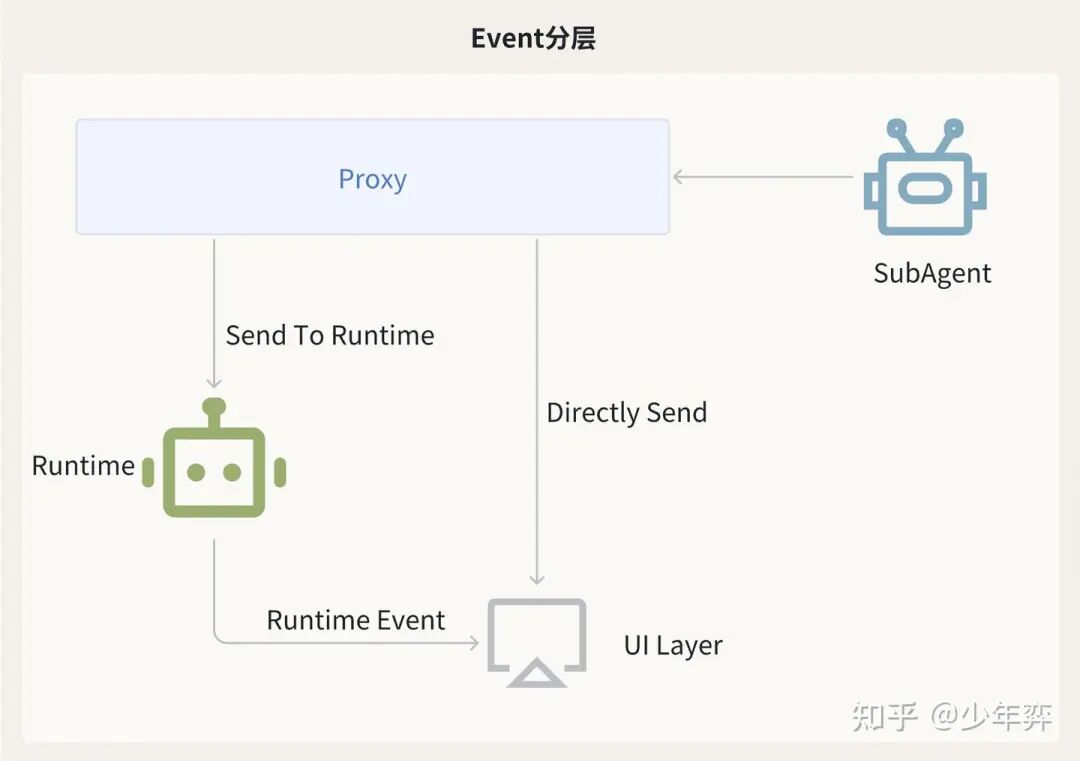The width and height of the screenshot is (1080, 761).
Task: Click the 知乎 watermark logo
Action: click(884, 716)
